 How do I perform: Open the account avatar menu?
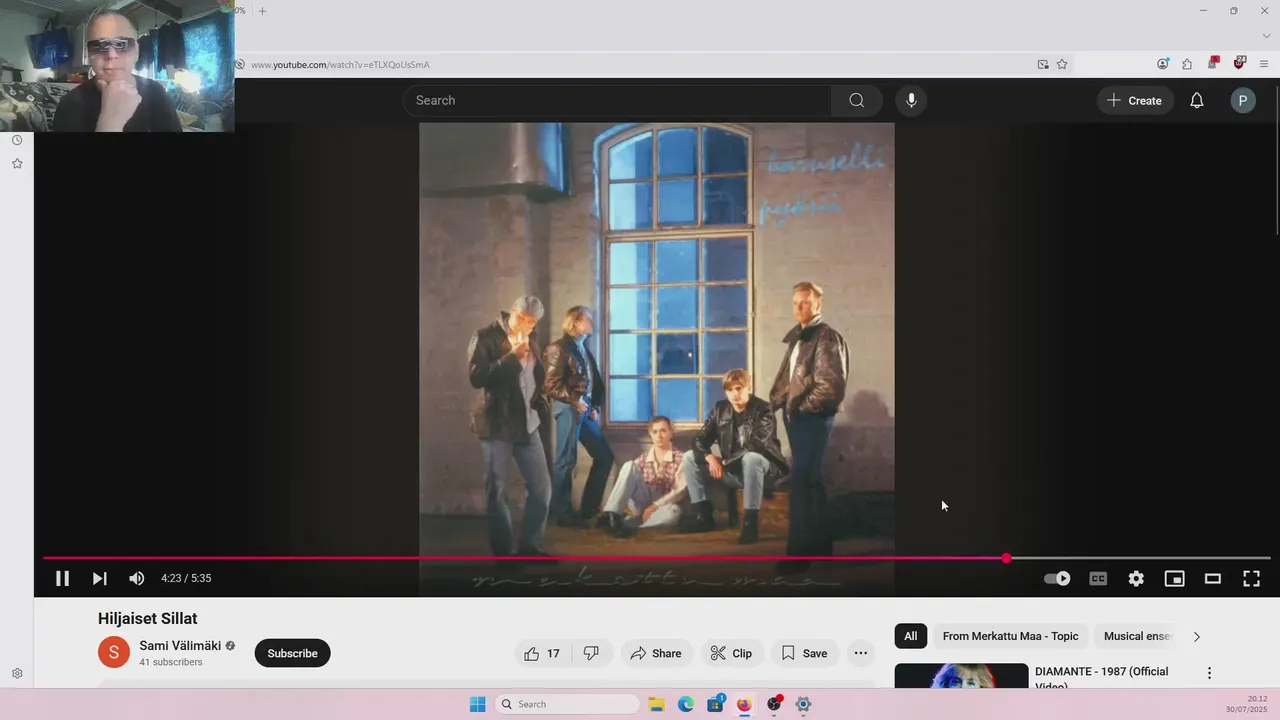point(1243,100)
